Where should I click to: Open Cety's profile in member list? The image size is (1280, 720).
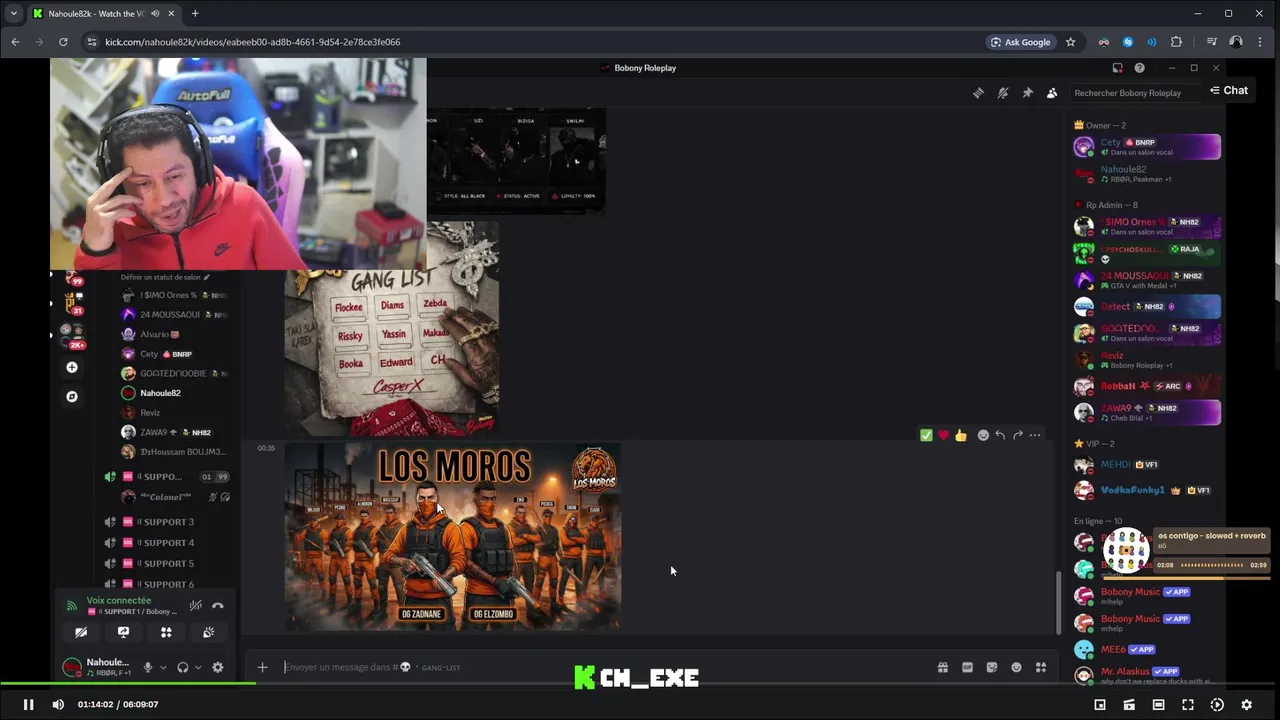coord(1146,147)
